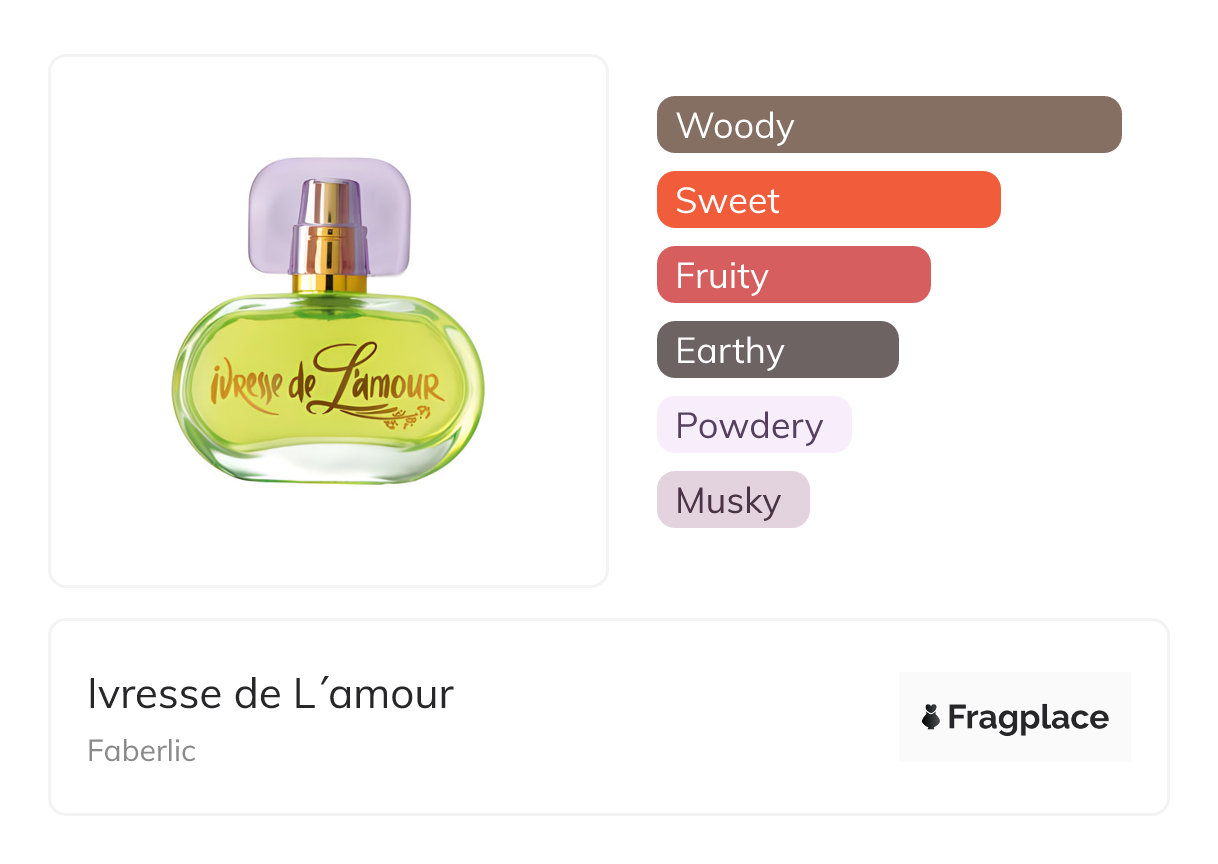This screenshot has height=864, width=1218.
Task: Open the Ivresse de L´amour title
Action: click(271, 694)
